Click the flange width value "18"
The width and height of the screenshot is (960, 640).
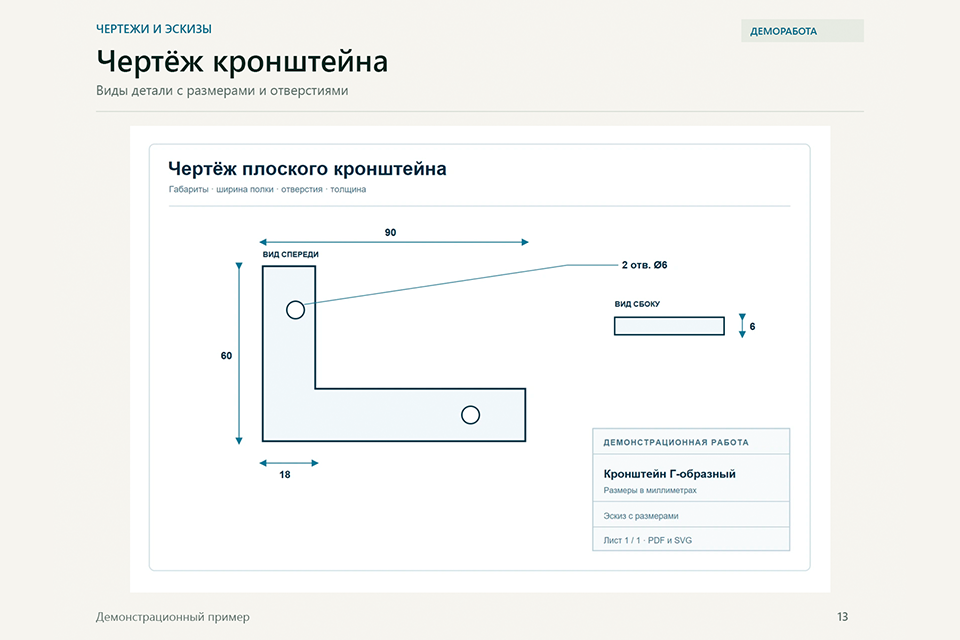[285, 475]
